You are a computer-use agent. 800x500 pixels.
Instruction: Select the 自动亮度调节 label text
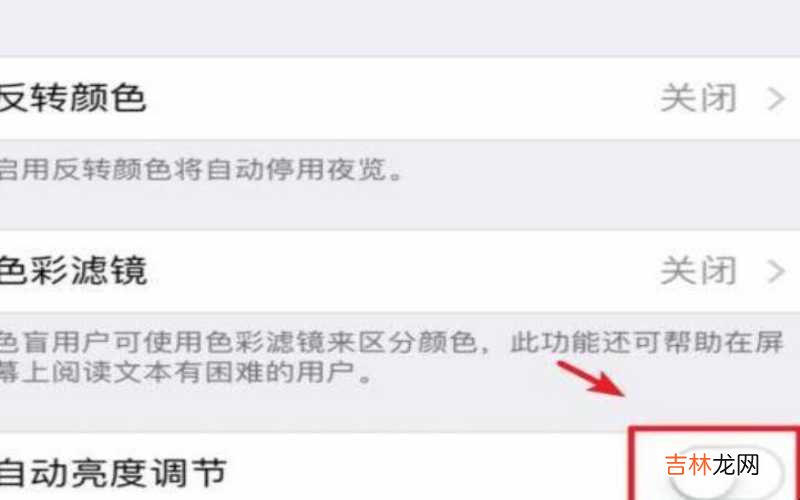pyautogui.click(x=113, y=472)
